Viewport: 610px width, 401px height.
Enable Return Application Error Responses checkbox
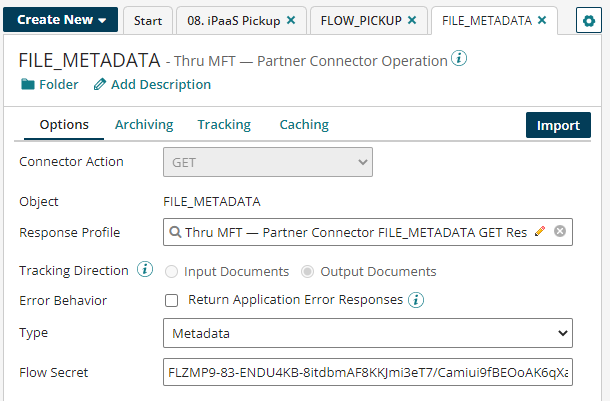[171, 300]
